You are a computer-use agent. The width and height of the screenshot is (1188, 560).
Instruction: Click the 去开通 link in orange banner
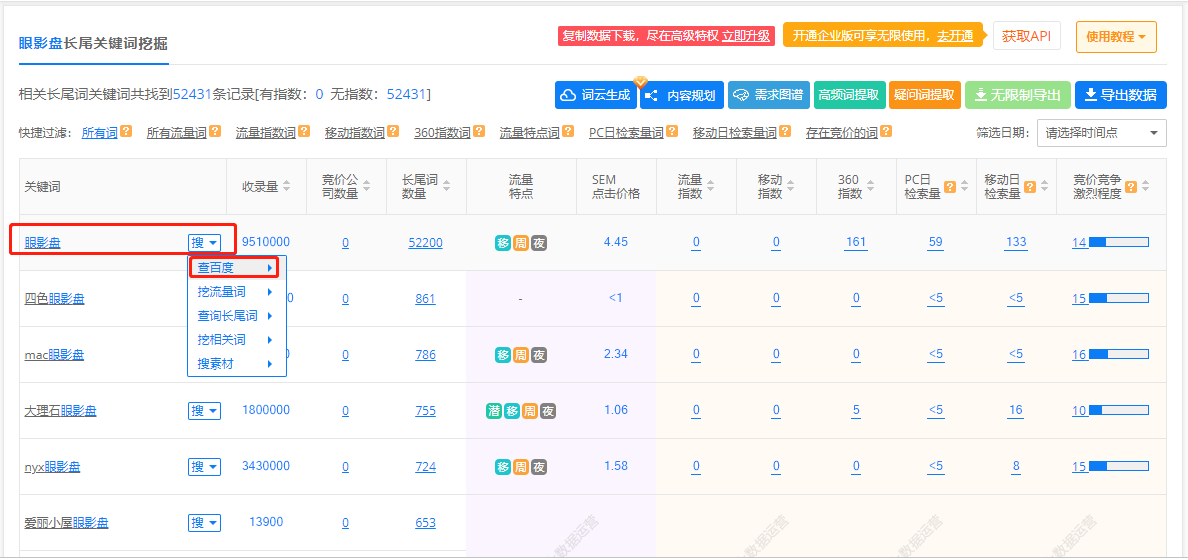[955, 36]
